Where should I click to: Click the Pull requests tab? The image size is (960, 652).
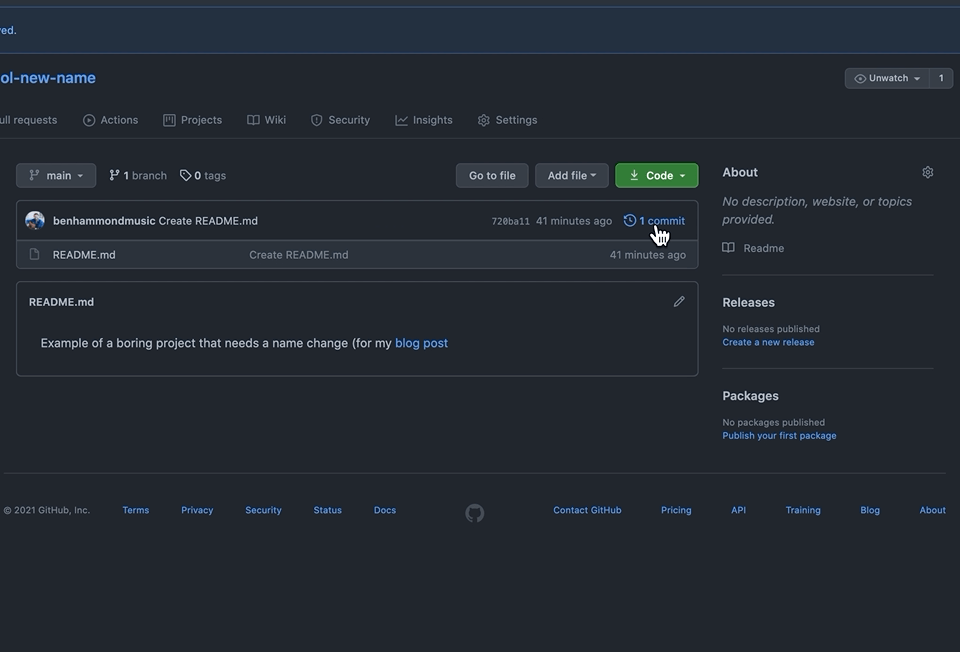(x=28, y=120)
